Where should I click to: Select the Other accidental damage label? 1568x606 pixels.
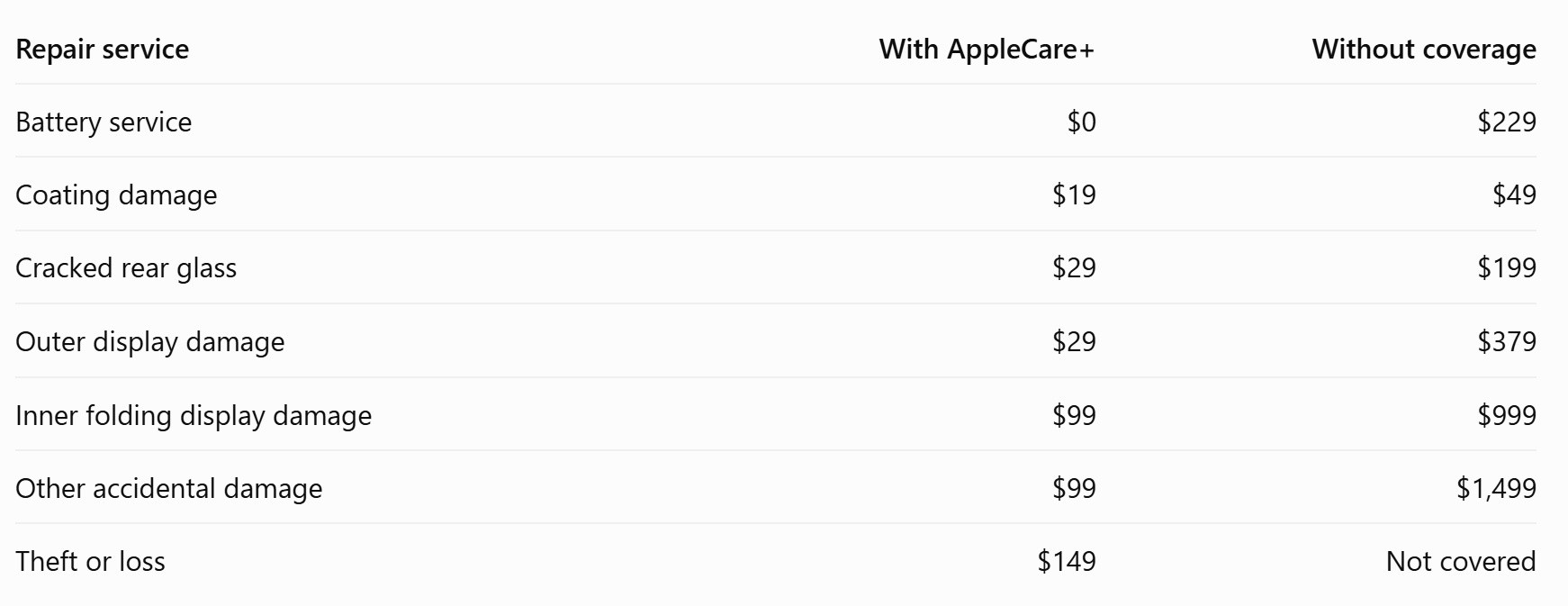[169, 488]
